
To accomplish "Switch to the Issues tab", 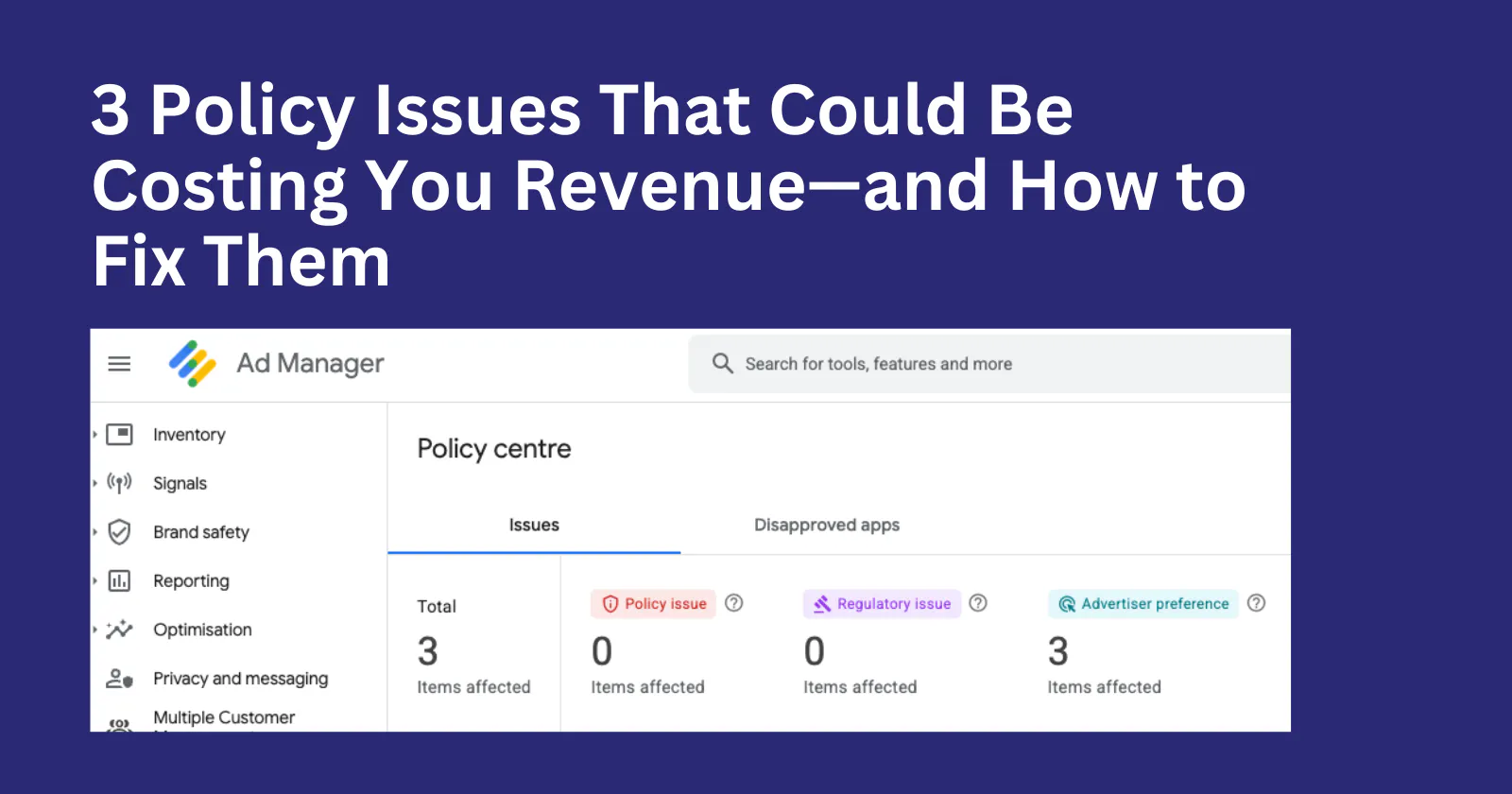I will [534, 526].
